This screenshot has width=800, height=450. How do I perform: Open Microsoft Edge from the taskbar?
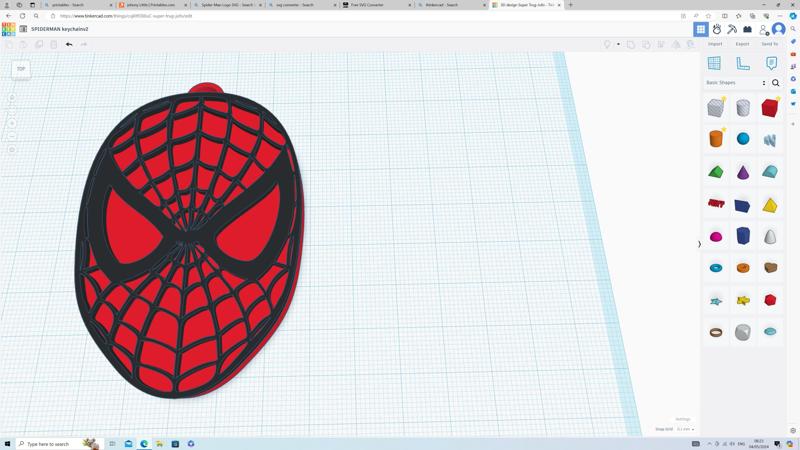tap(144, 444)
